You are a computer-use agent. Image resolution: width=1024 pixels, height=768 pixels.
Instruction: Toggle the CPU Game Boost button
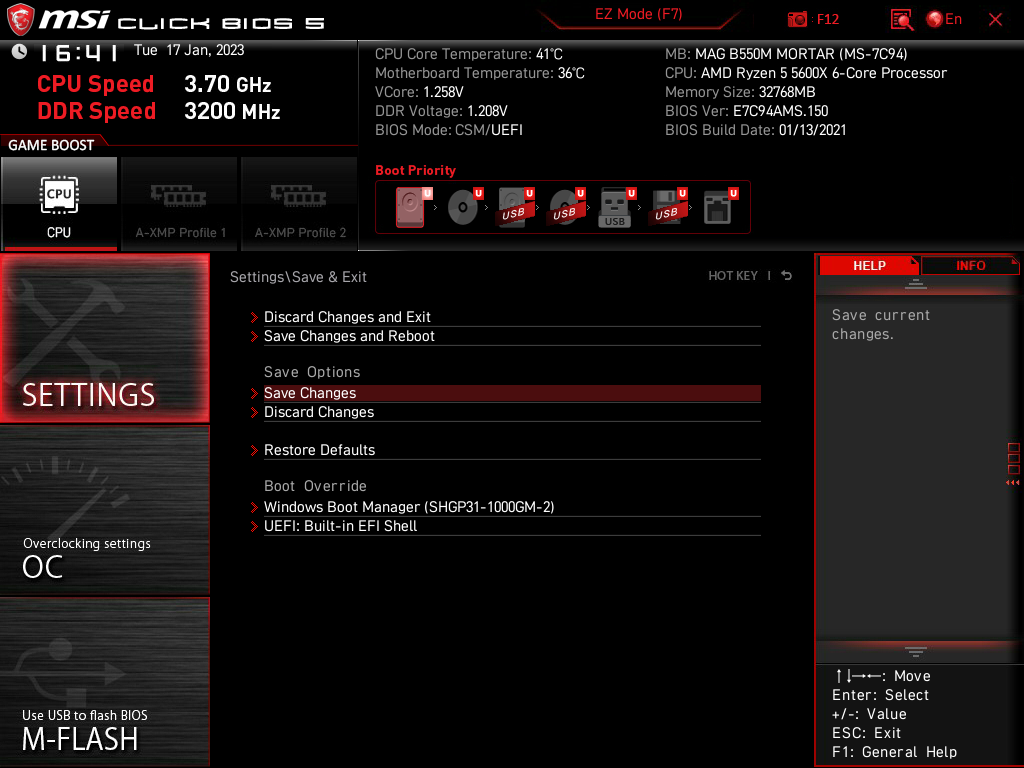coord(59,204)
